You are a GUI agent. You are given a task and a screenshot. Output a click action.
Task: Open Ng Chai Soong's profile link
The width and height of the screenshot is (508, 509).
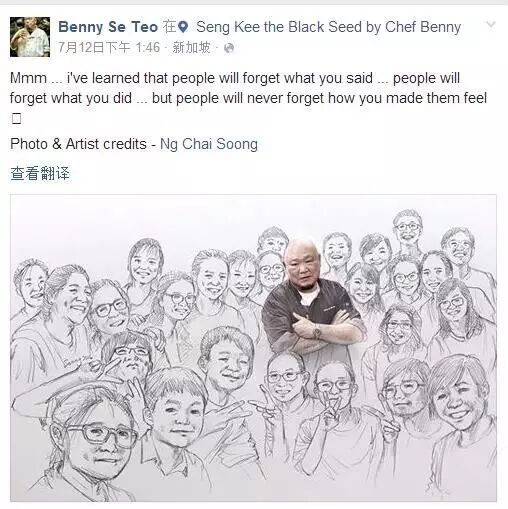coord(209,144)
